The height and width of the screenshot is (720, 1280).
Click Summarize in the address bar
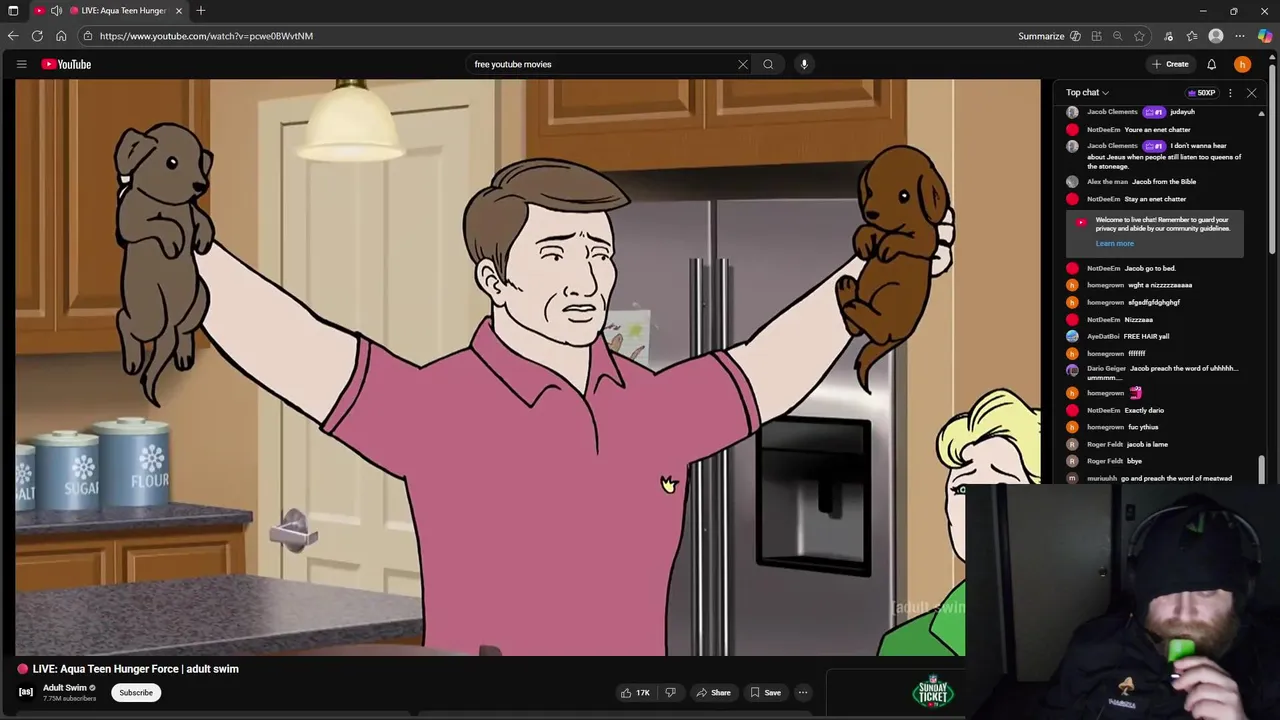[x=1041, y=36]
